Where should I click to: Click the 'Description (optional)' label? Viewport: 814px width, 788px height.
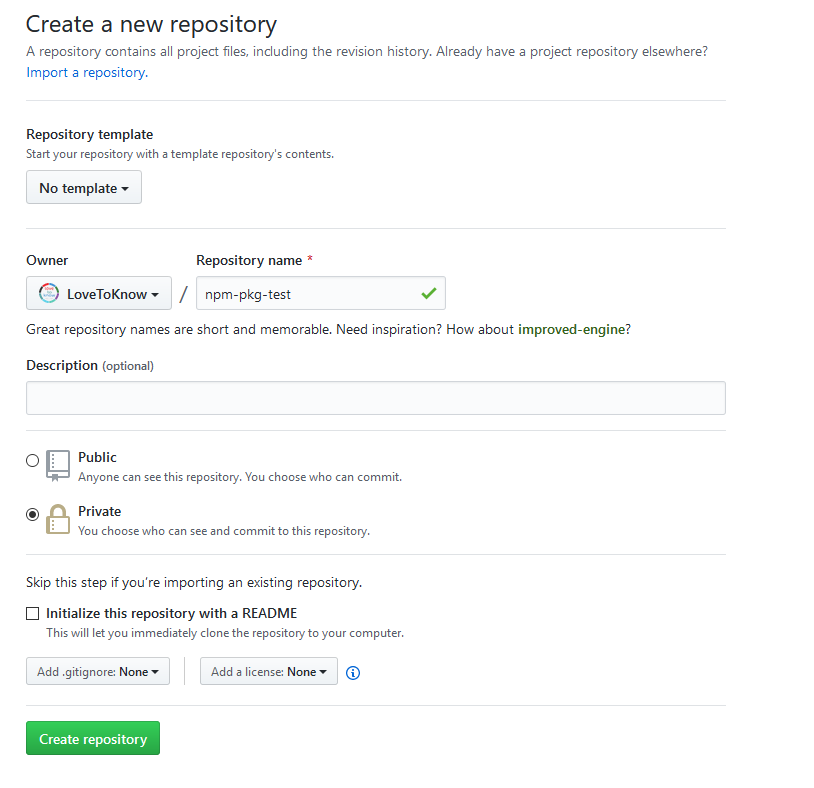[90, 365]
